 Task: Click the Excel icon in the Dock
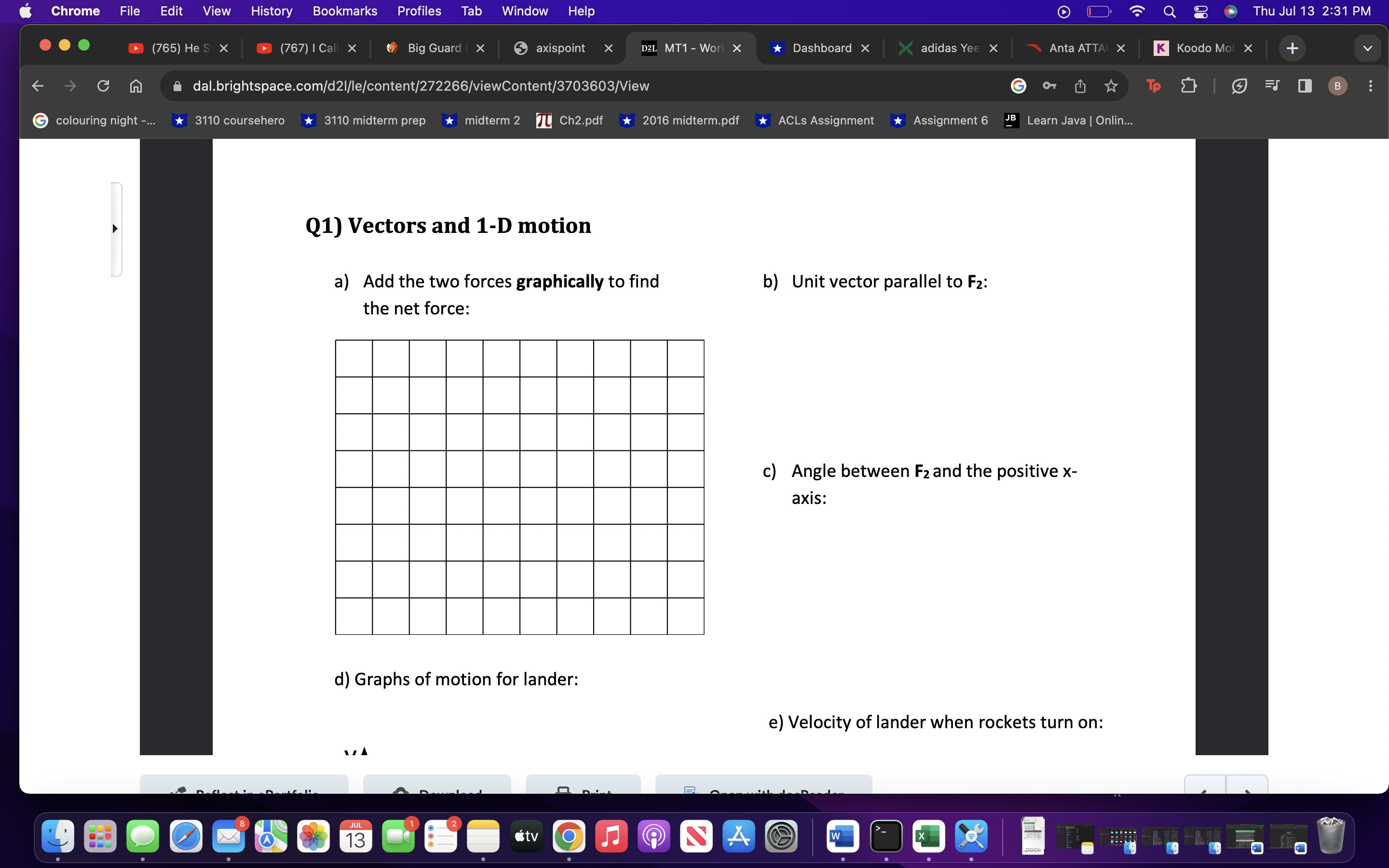[x=928, y=837]
